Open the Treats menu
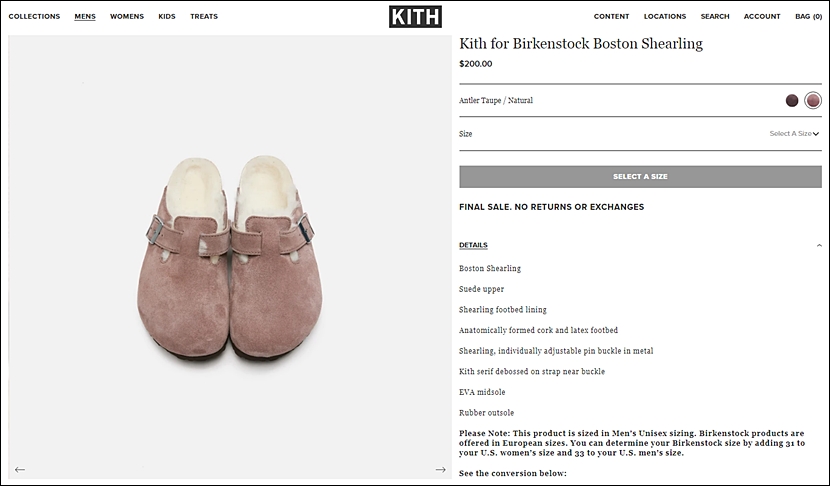The image size is (830, 486). pyautogui.click(x=204, y=16)
